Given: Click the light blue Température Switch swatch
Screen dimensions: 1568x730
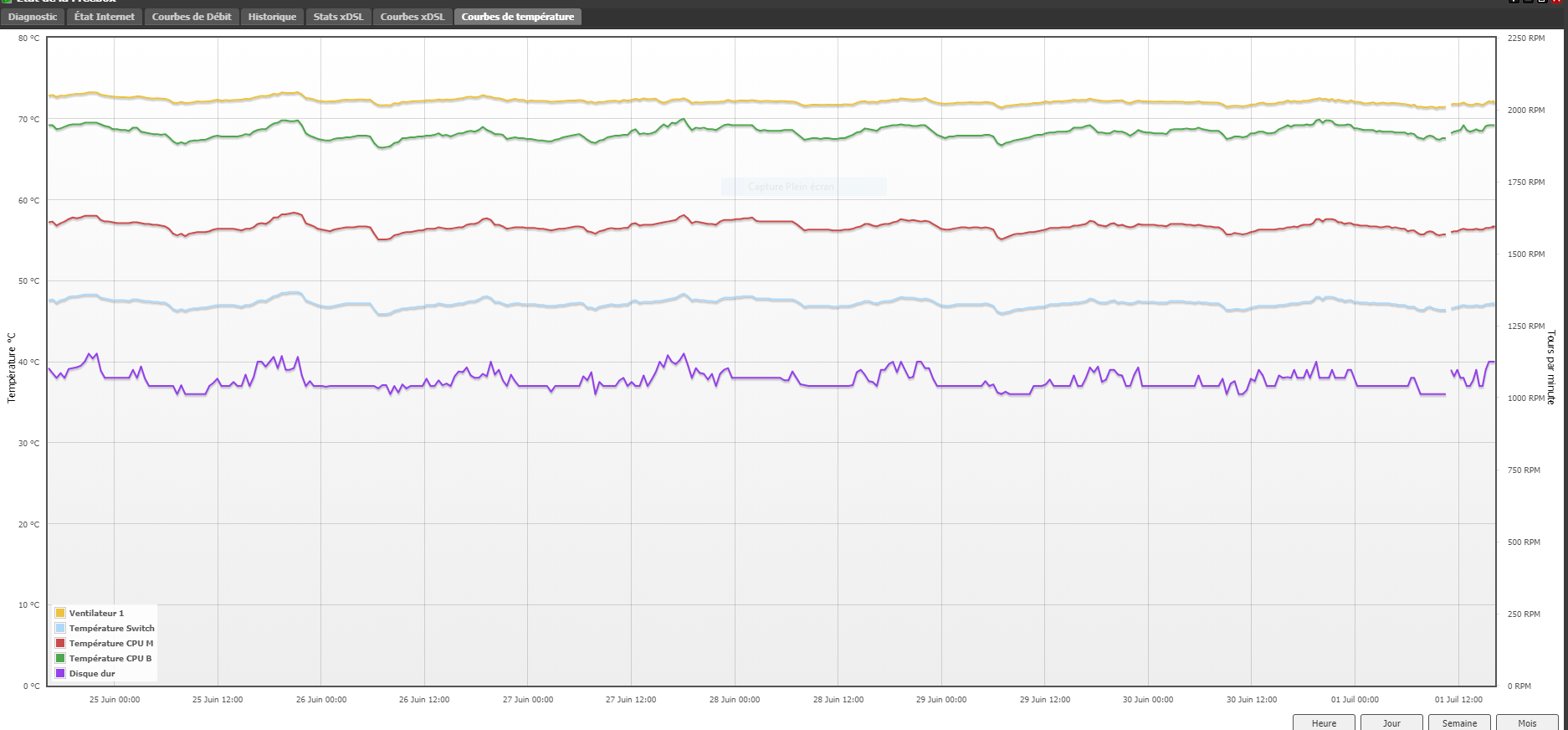Looking at the screenshot, I should click(x=60, y=628).
